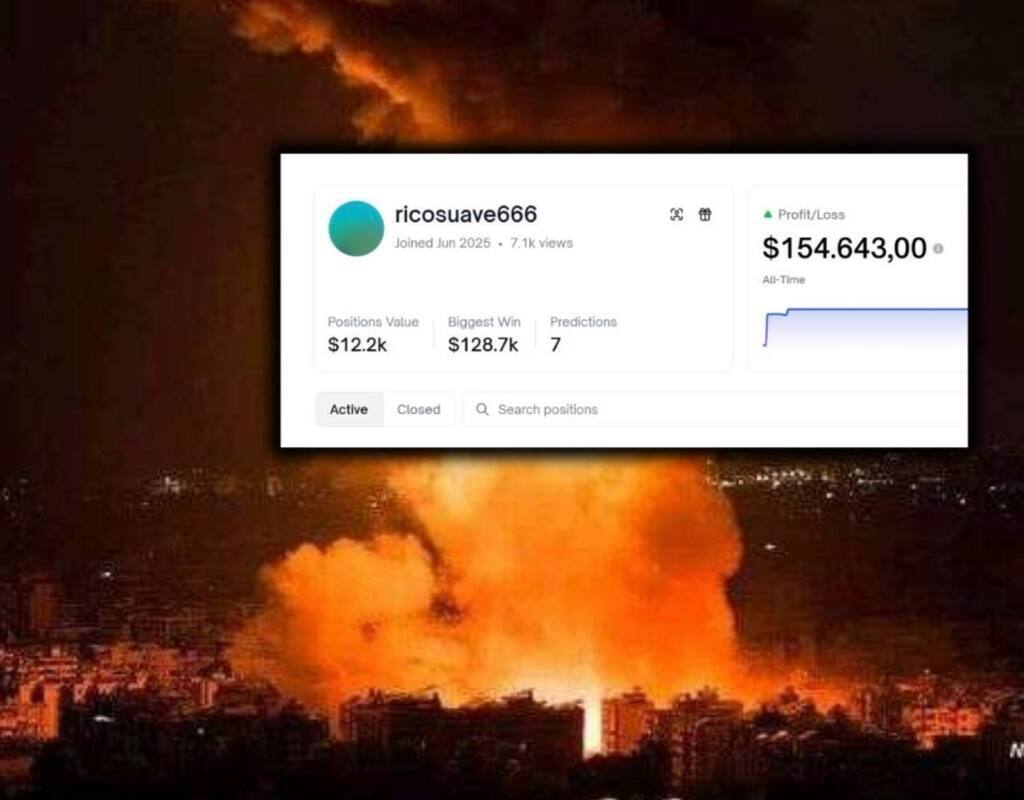This screenshot has height=800, width=1024.
Task: Click the $154.643,00 profit amount
Action: click(x=844, y=248)
